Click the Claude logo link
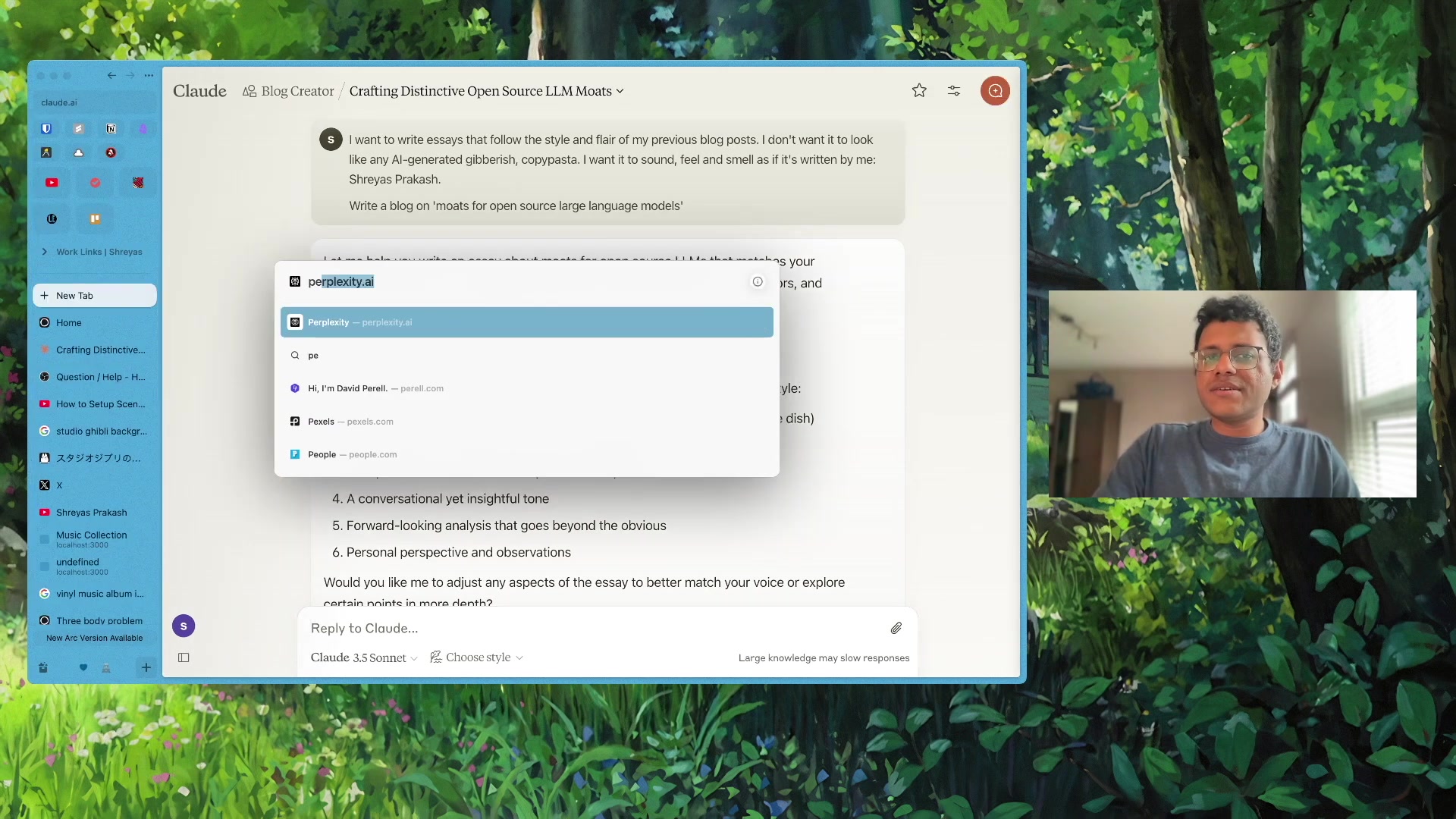 click(199, 91)
